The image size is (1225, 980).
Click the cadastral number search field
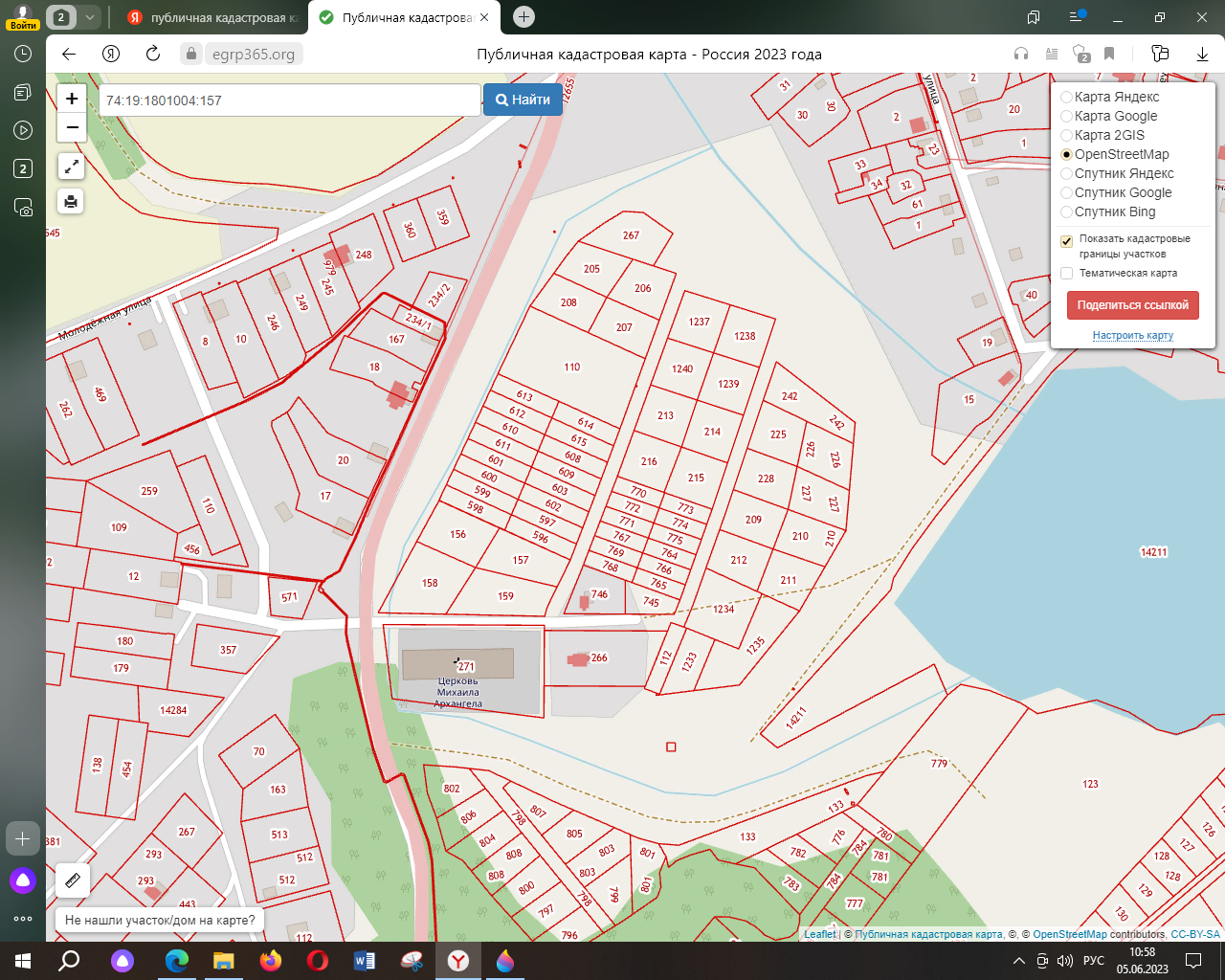[x=289, y=100]
